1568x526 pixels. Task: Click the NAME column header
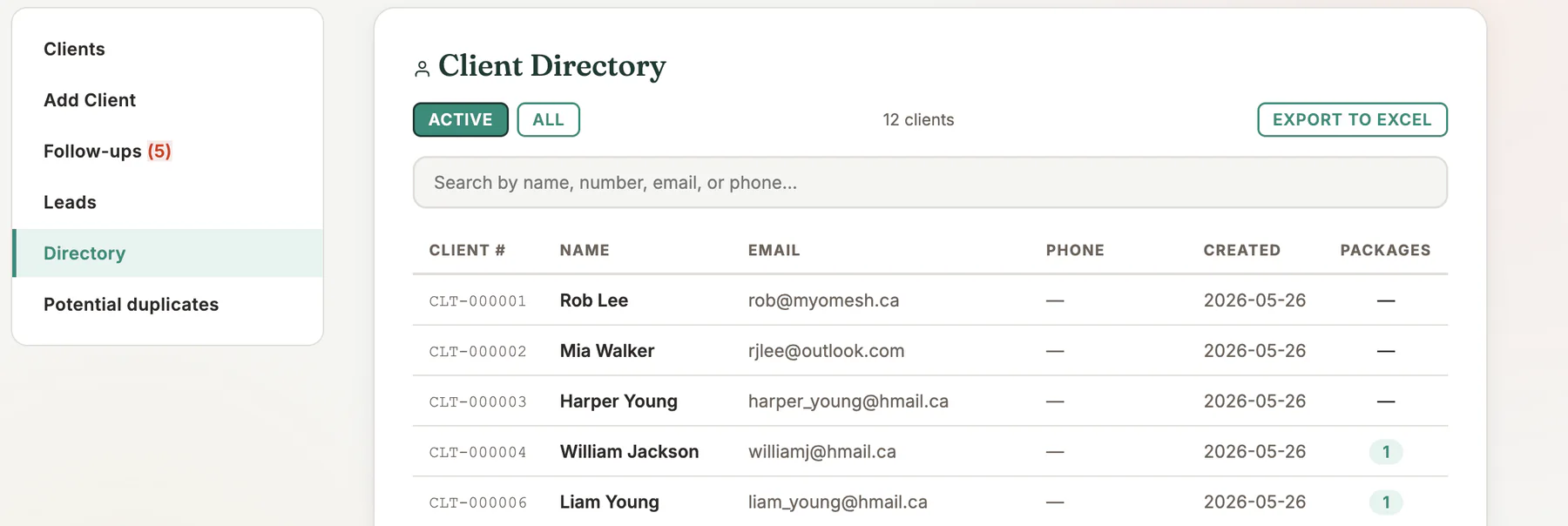(585, 250)
